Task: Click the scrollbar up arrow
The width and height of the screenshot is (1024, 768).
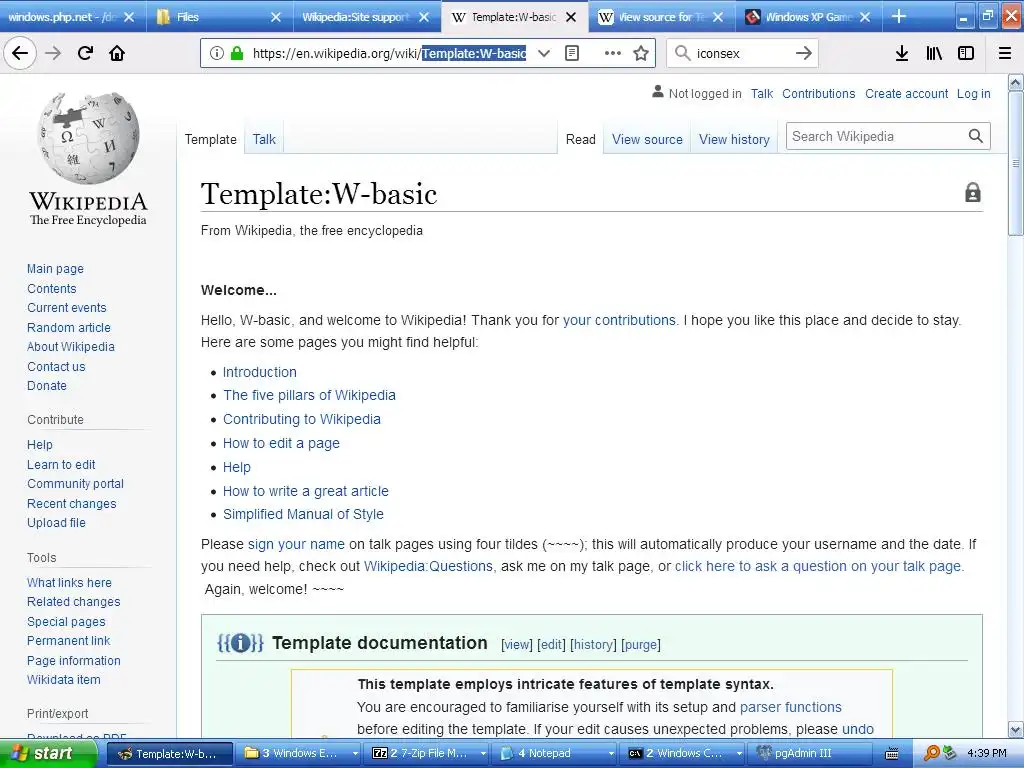Action: [1015, 82]
